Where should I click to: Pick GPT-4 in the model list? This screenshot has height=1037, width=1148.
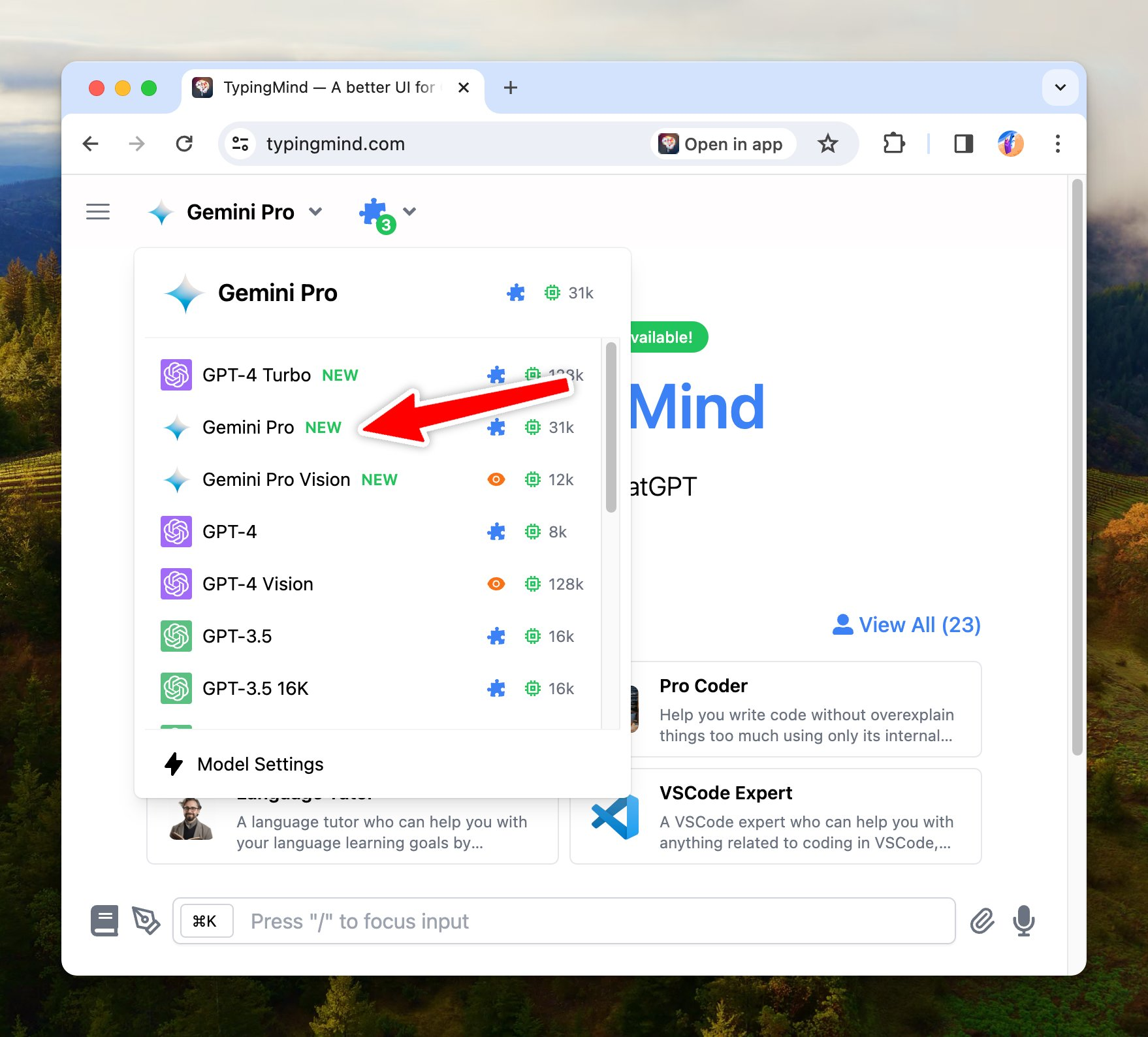click(x=373, y=532)
